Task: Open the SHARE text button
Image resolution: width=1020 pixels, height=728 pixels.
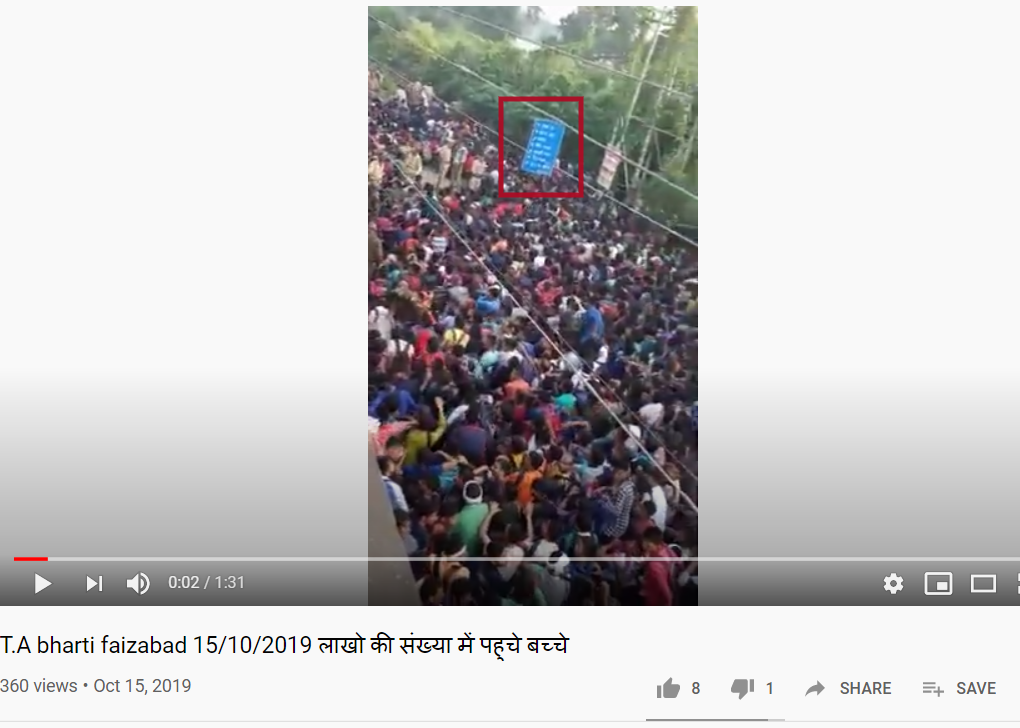Action: (865, 688)
